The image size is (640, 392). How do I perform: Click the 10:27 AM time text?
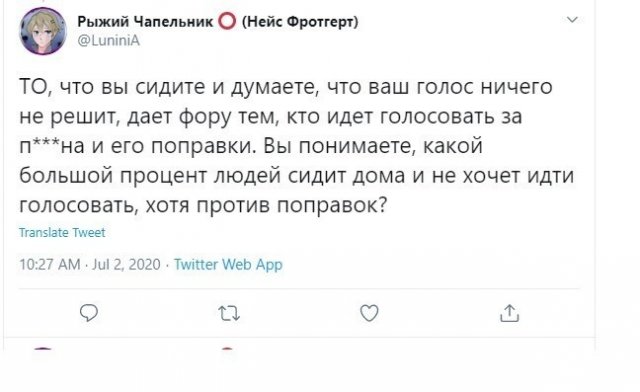[x=50, y=265]
